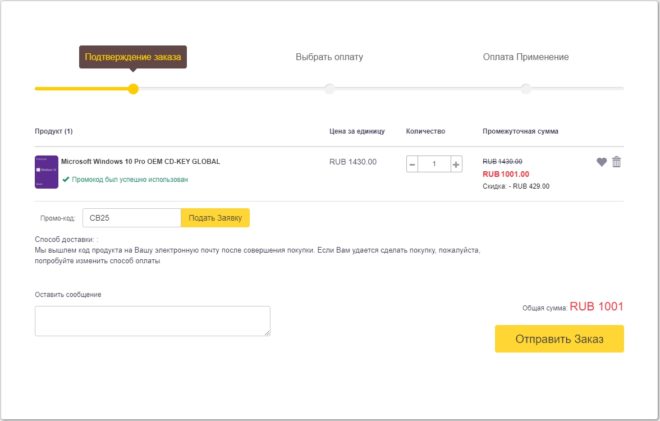Click the total amount RUB 1001
The width and height of the screenshot is (660, 421).
pyautogui.click(x=596, y=306)
